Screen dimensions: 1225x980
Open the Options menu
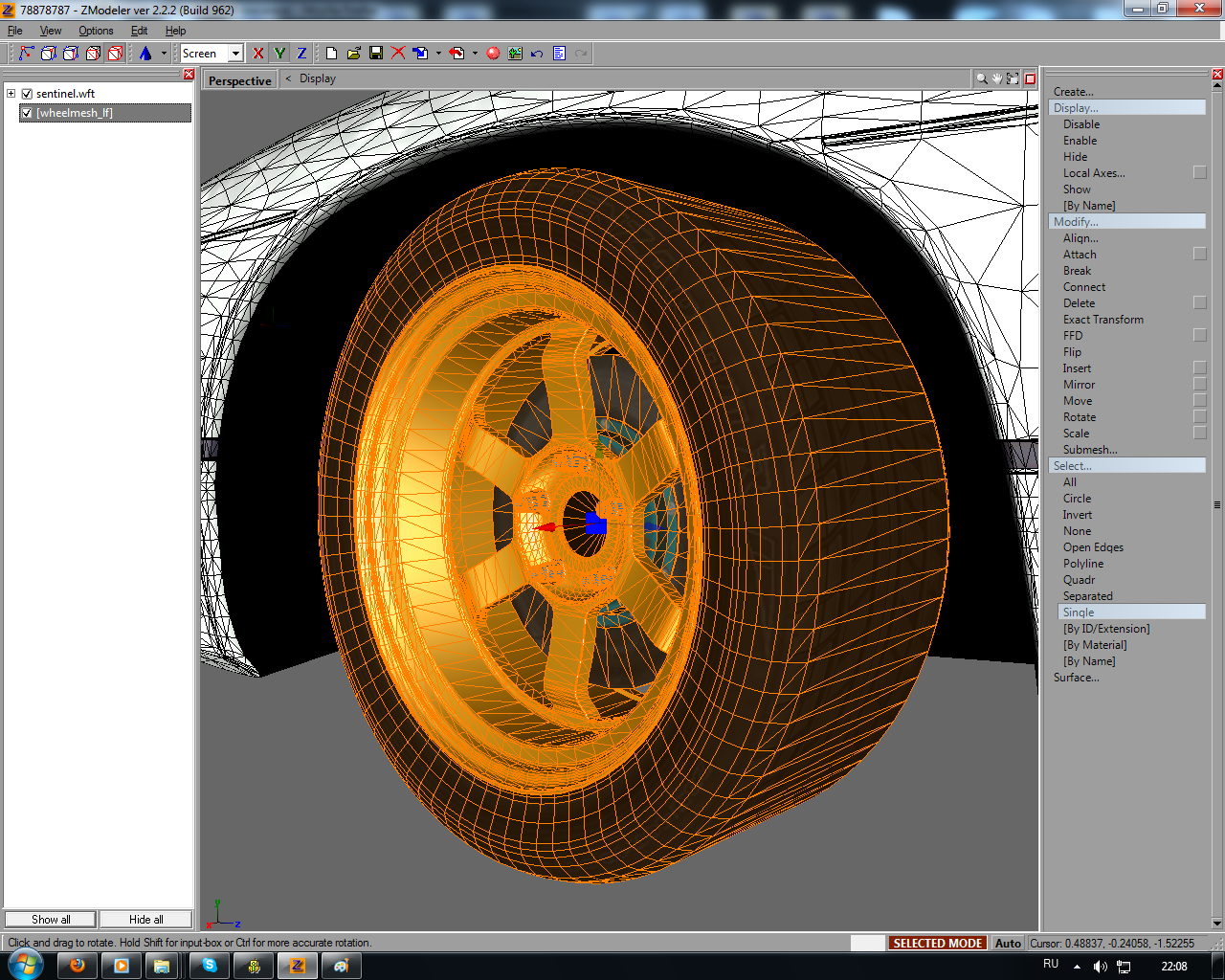[96, 31]
